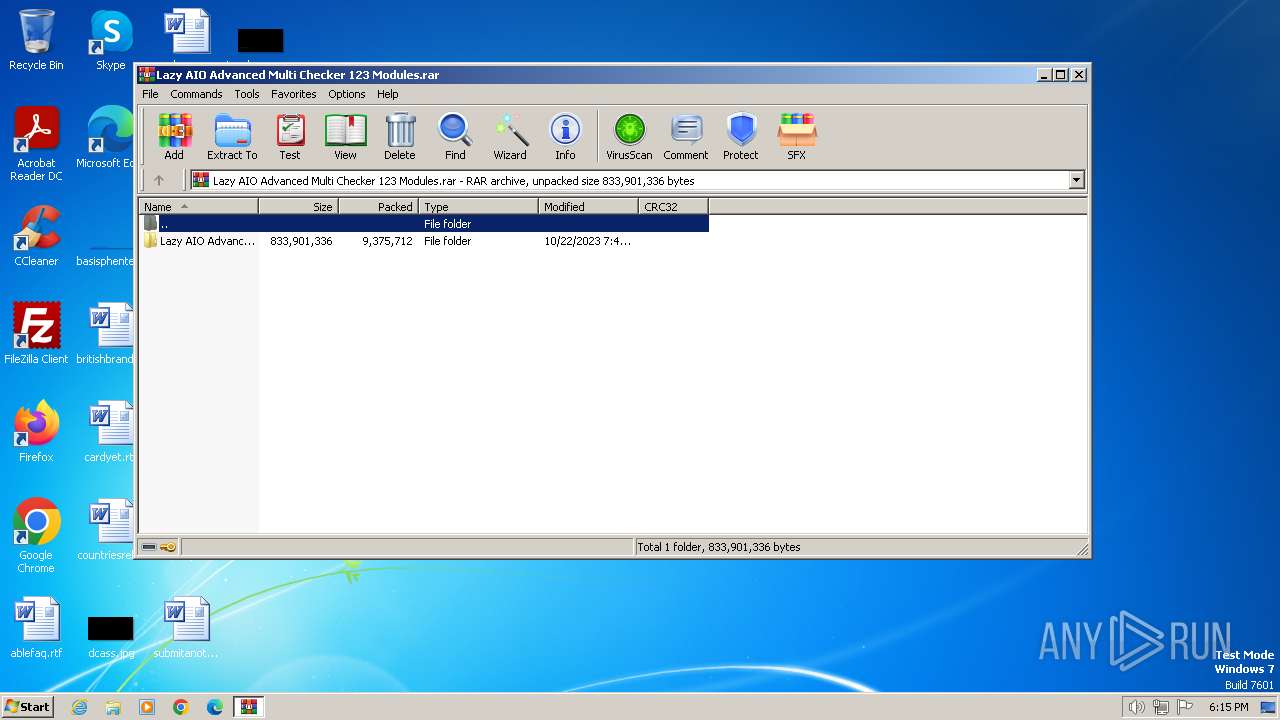Click the Comment toolbar icon
The width and height of the screenshot is (1280, 720).
tap(686, 136)
